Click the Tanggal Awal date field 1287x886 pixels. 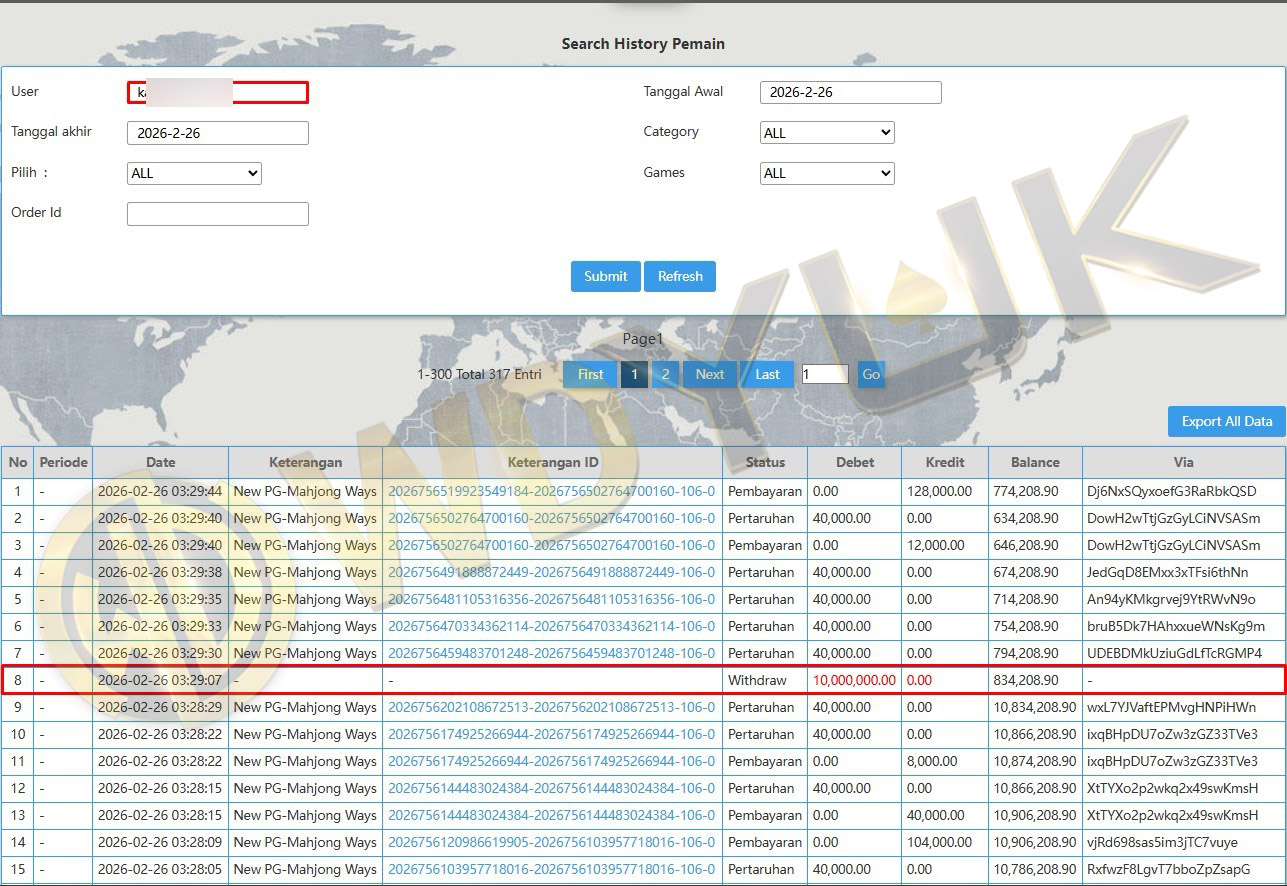pos(850,92)
